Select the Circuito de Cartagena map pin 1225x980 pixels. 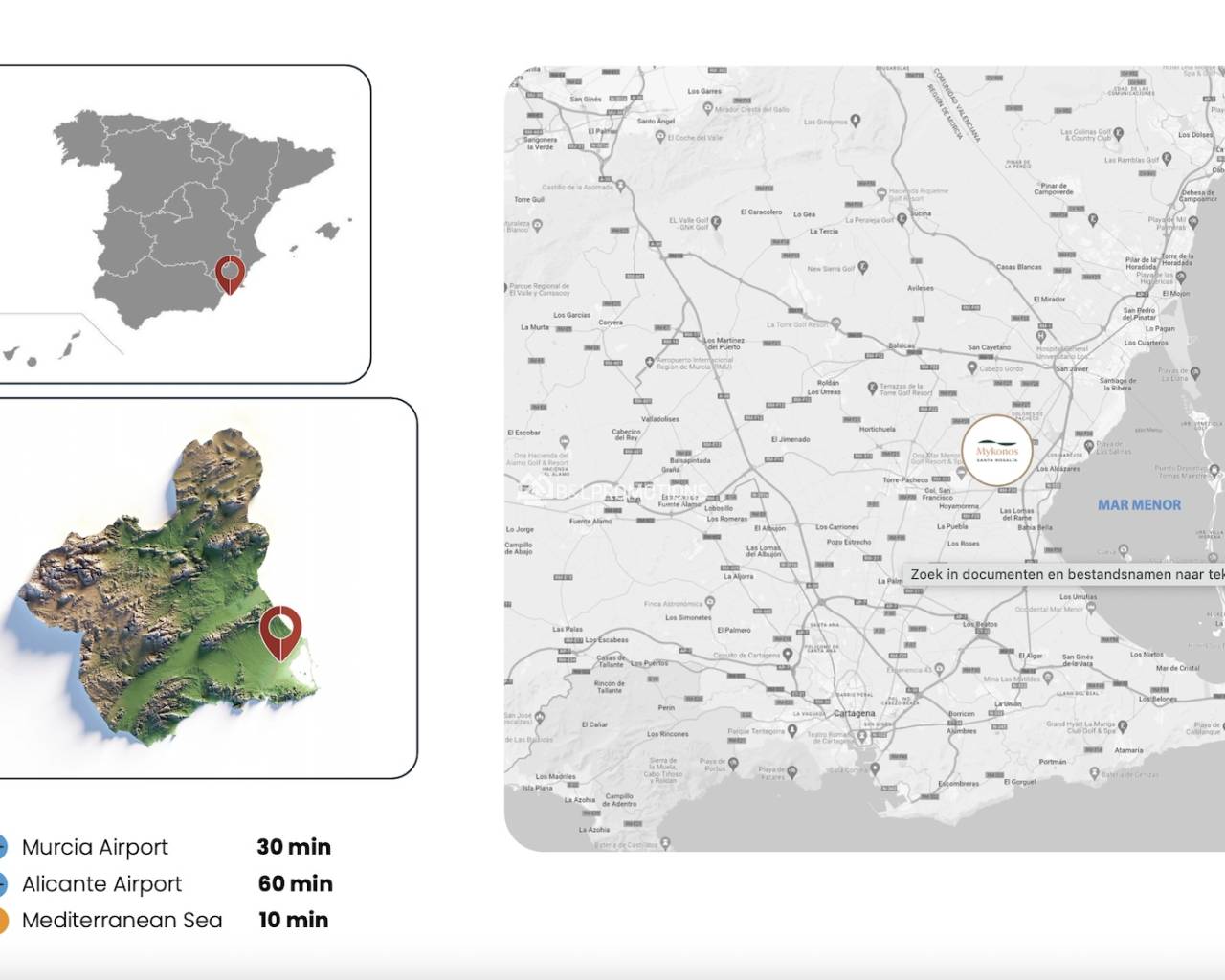pos(786,655)
